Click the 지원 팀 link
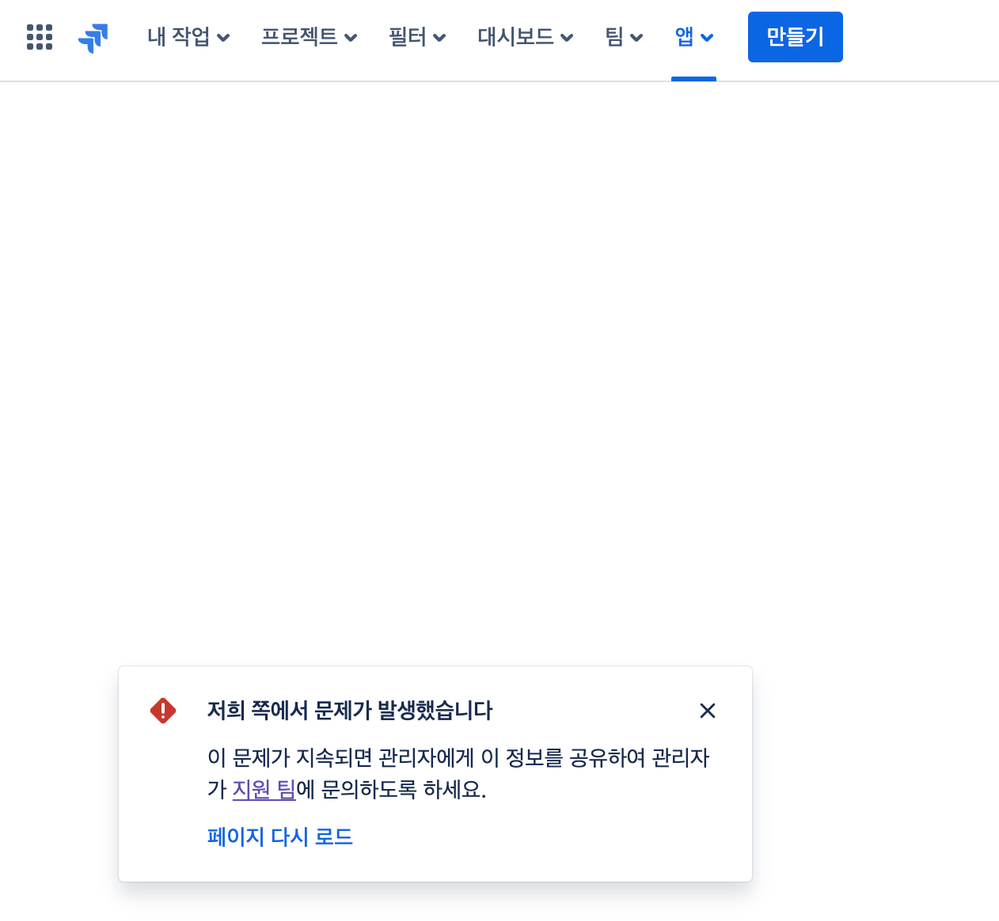Viewport: 999px width, 921px height. [263, 789]
